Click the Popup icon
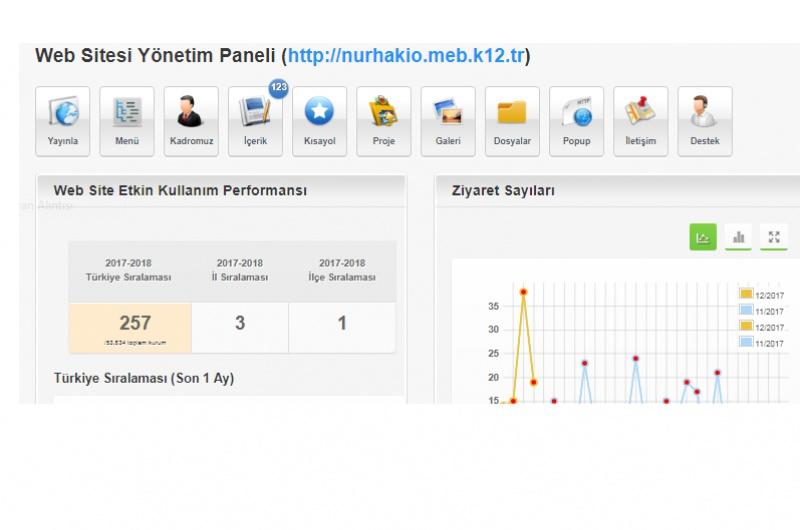 point(576,121)
